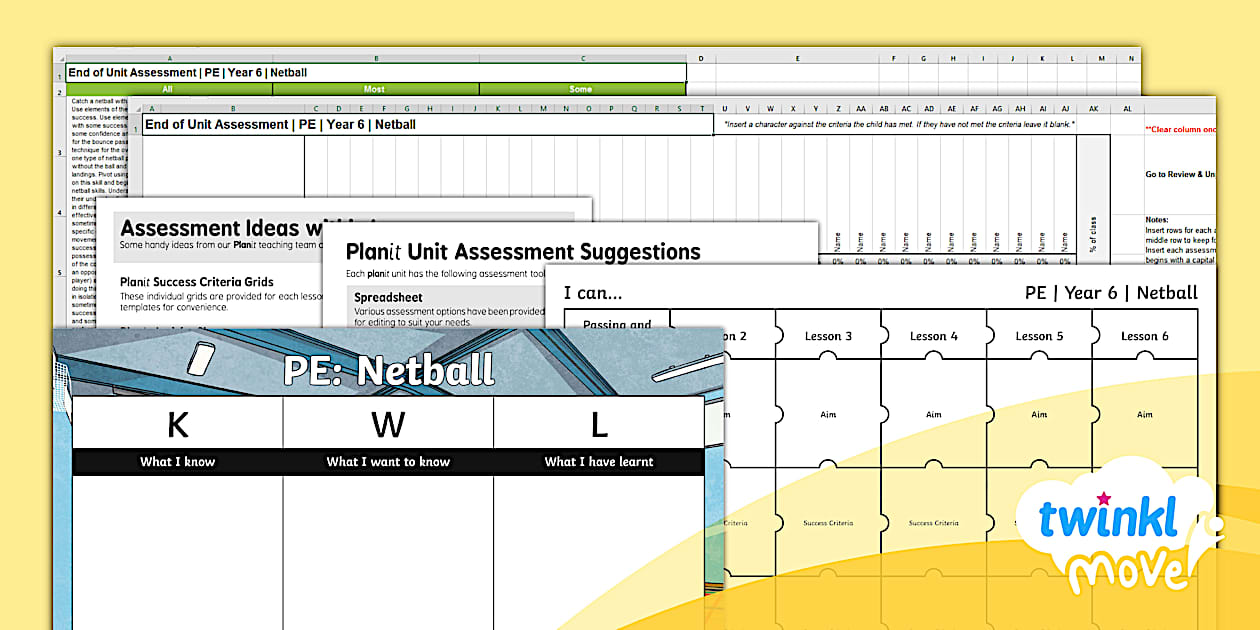Select the Lesson 4 puzzle piece

coord(933,336)
